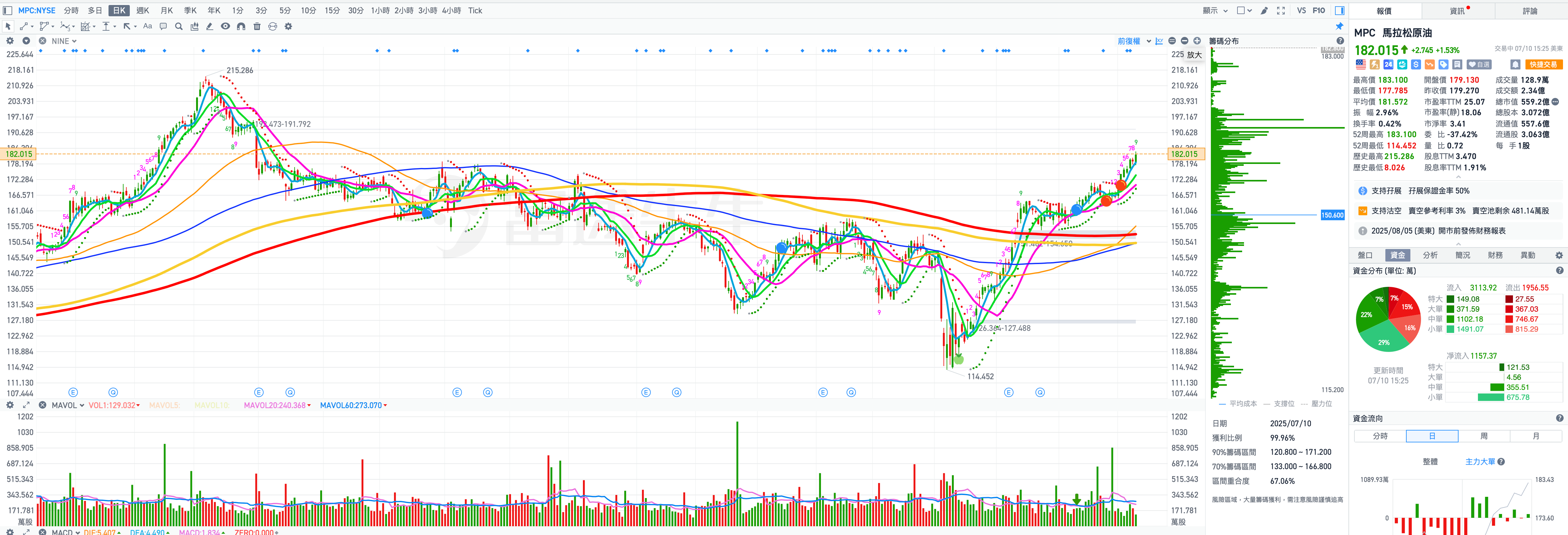Select the 周 fund flow period
Viewport: 1568px width, 535px height.
1483,436
